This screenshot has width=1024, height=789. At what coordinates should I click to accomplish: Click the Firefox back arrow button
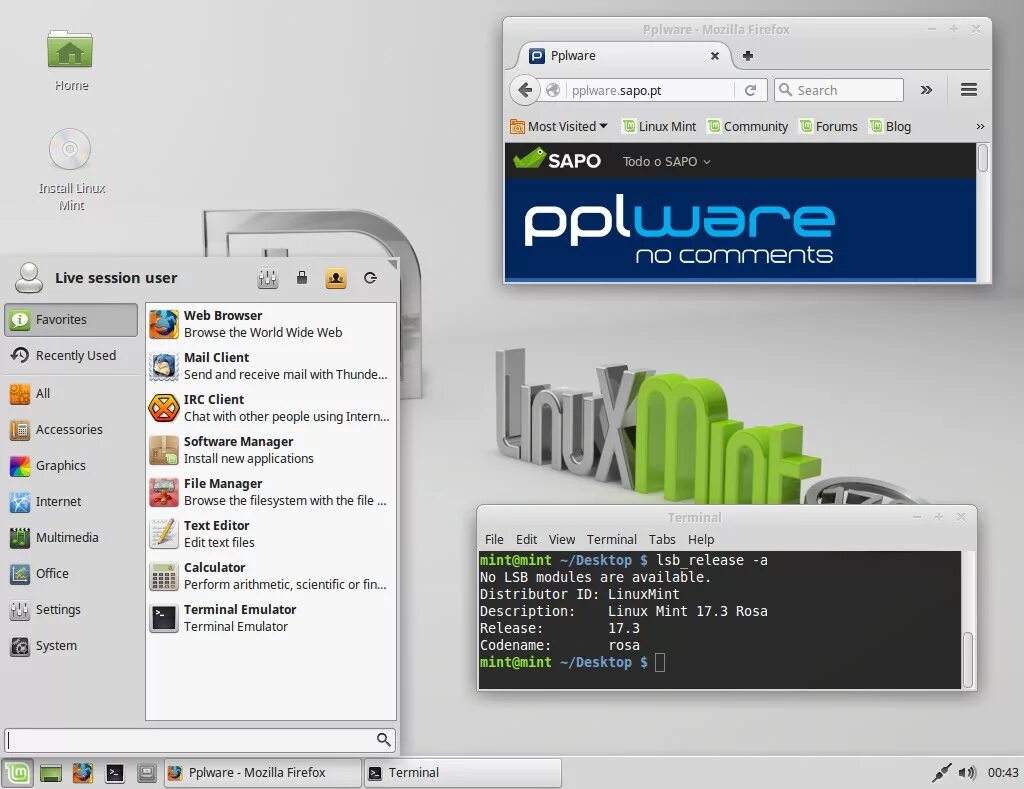525,89
